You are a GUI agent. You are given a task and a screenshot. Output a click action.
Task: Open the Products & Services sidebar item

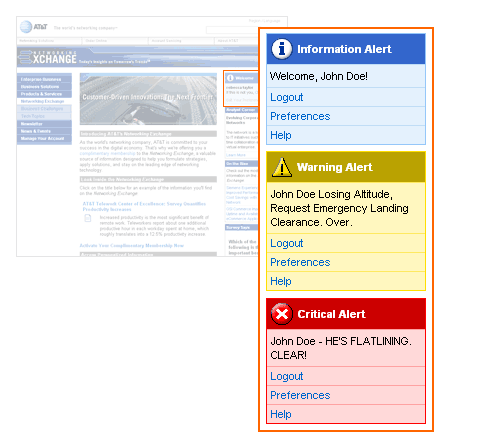(44, 94)
